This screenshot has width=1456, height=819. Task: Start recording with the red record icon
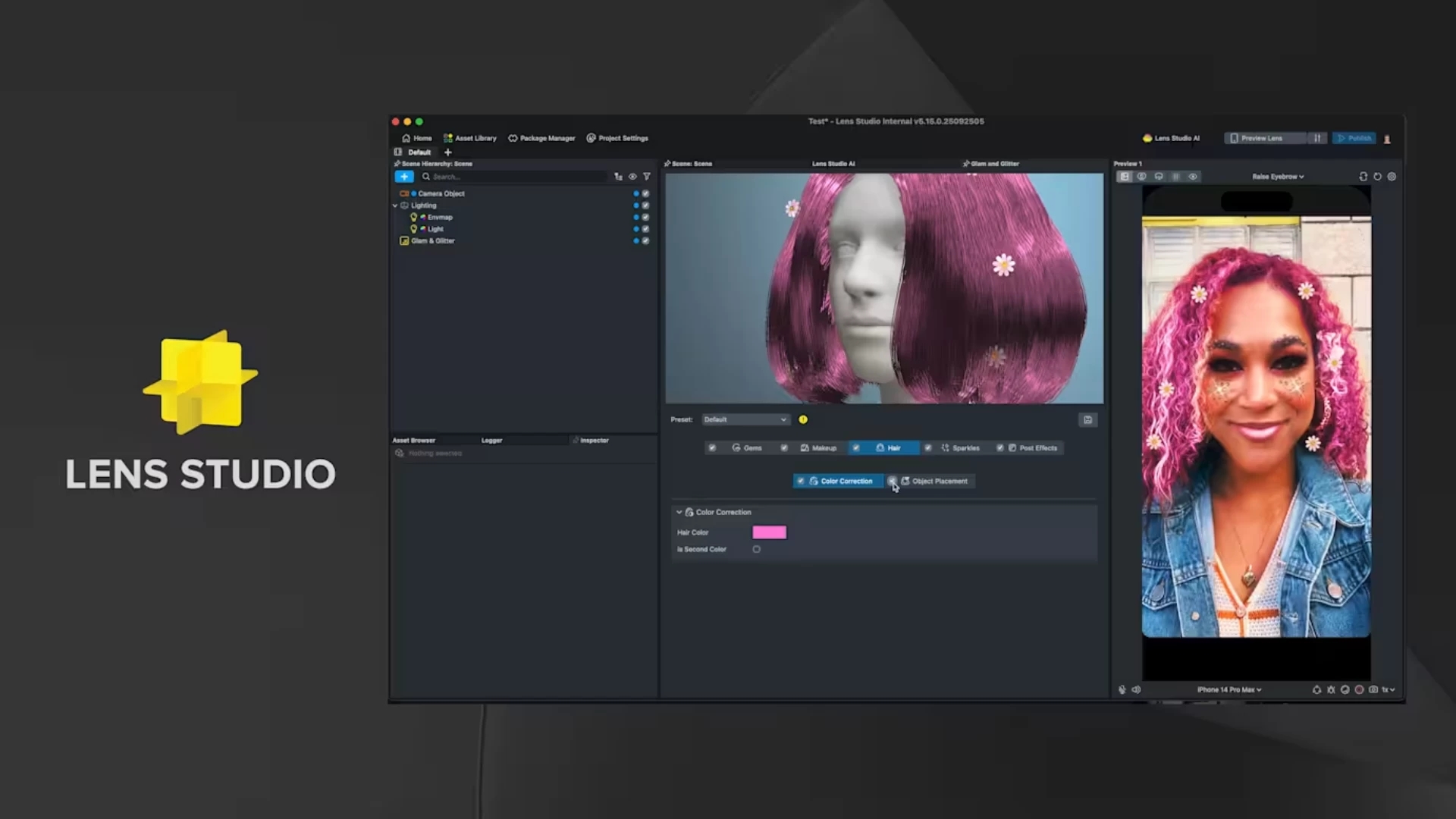[1359, 689]
